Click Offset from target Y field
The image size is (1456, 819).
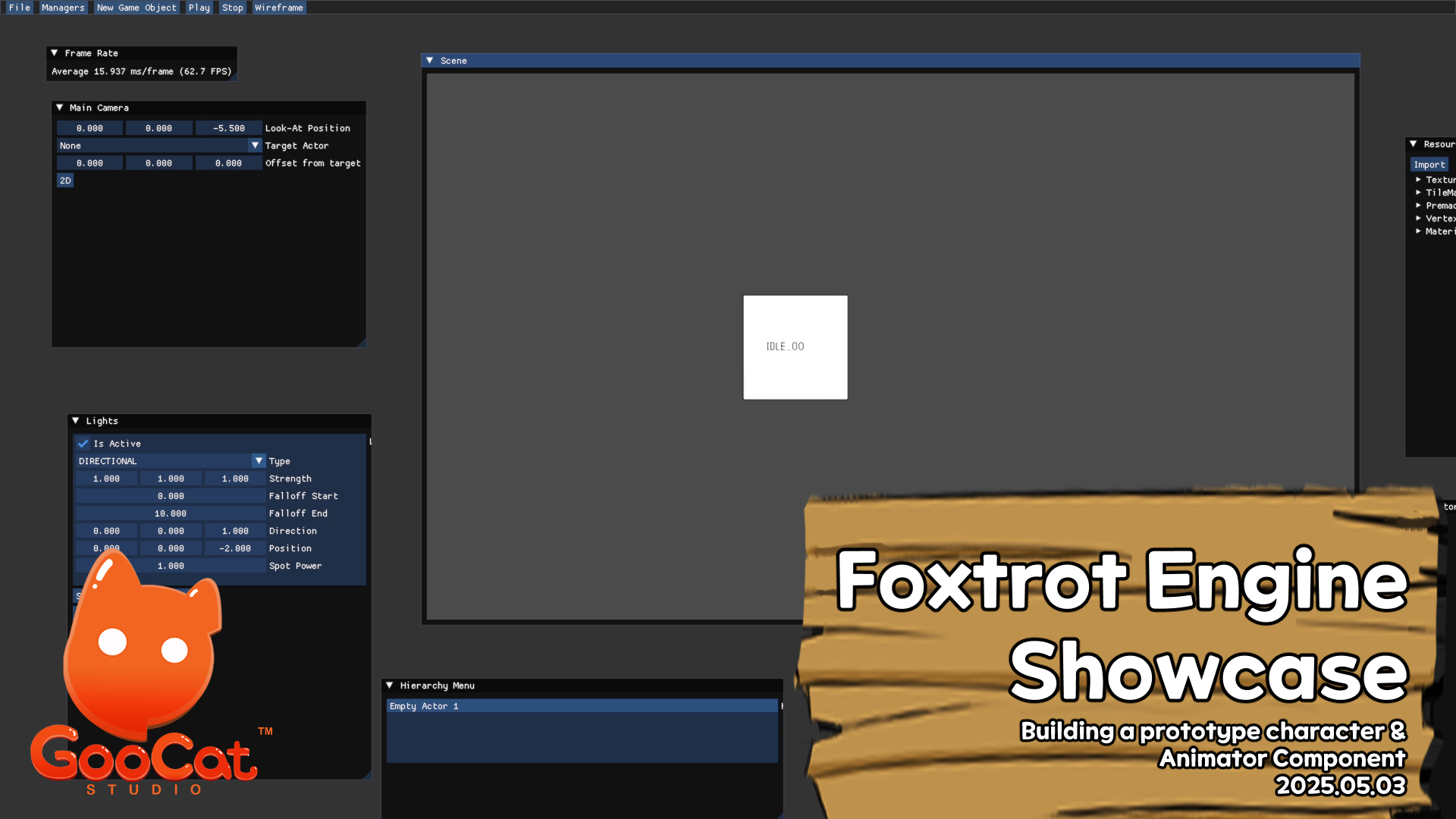(x=159, y=163)
